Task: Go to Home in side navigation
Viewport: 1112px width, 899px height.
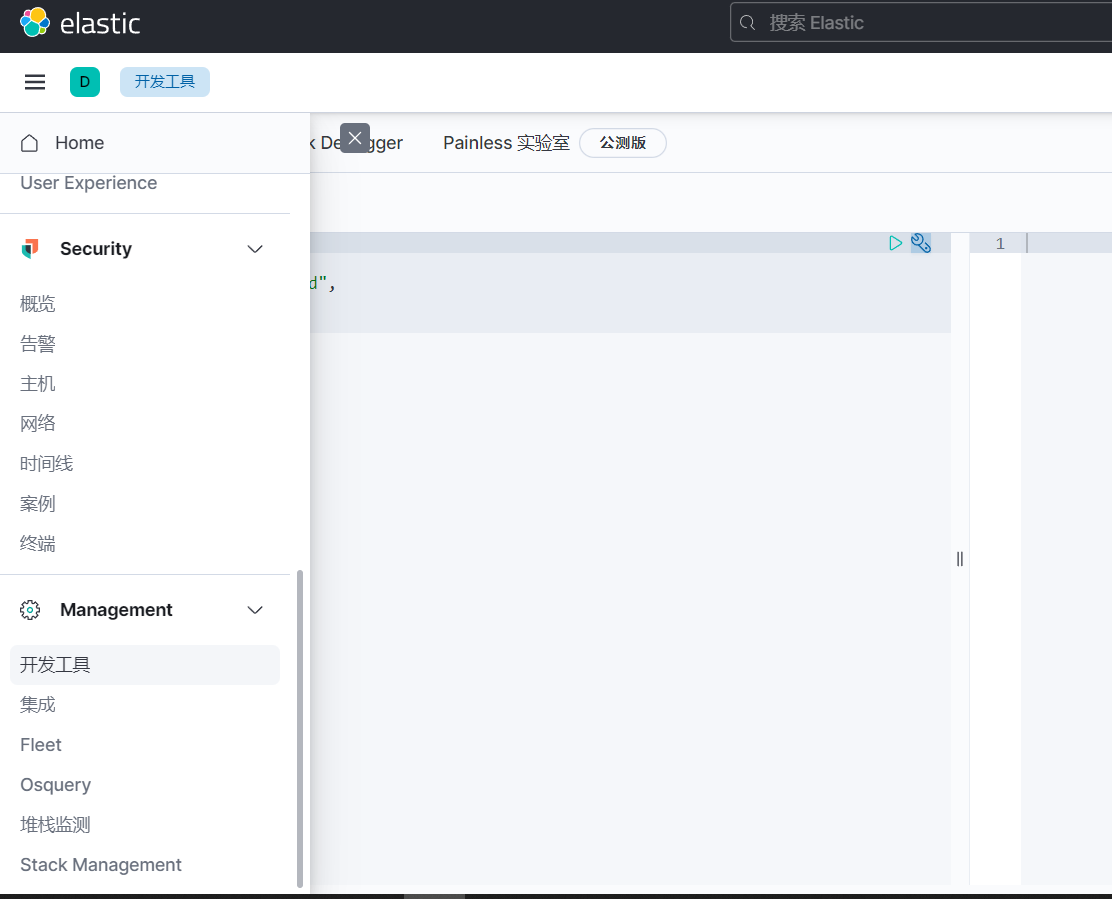Action: (x=79, y=143)
